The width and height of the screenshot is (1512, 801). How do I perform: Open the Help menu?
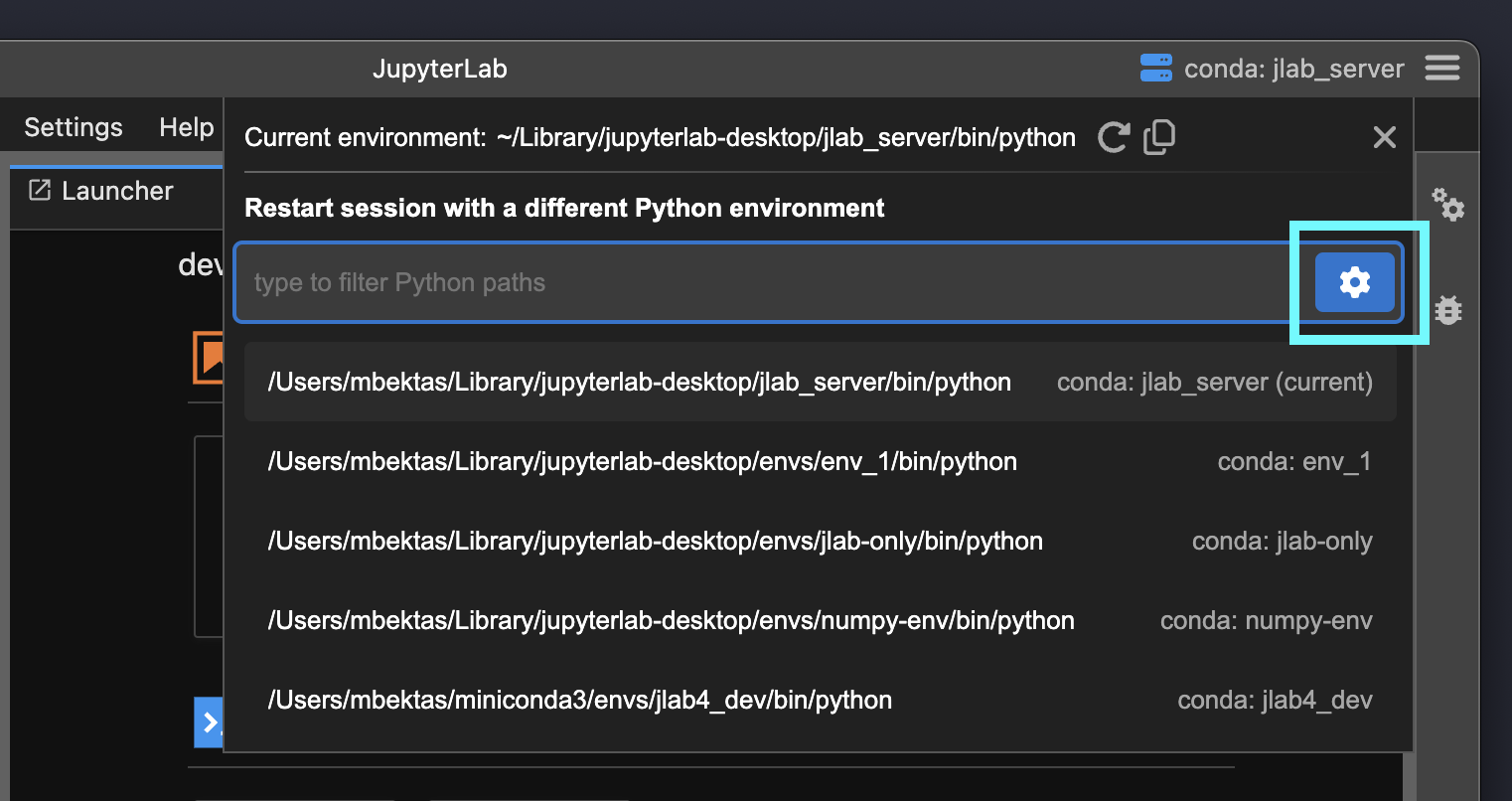click(187, 127)
